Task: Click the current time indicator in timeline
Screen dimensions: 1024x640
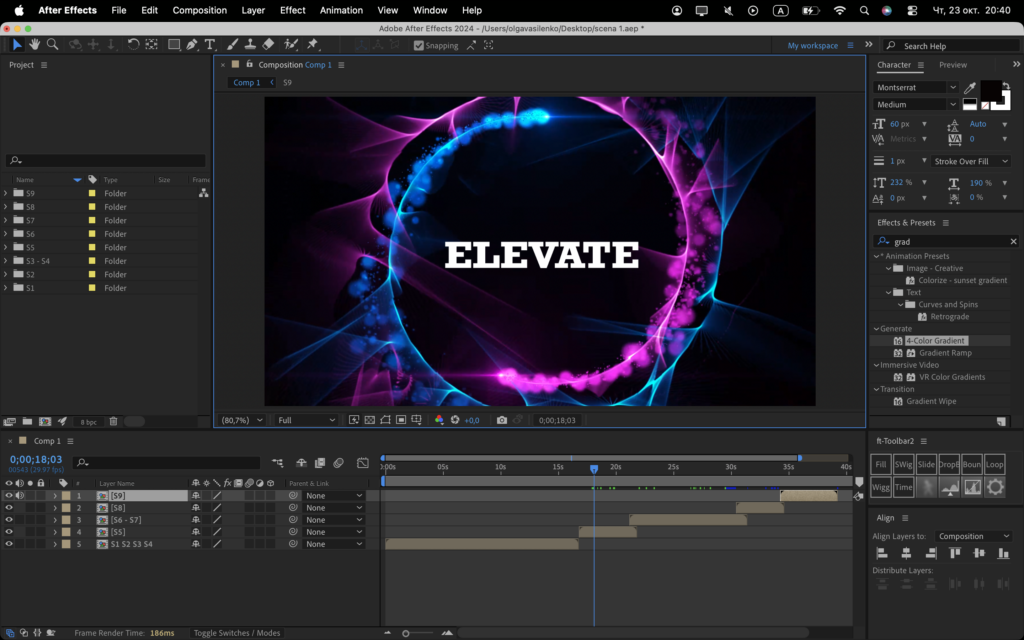Action: pos(594,469)
